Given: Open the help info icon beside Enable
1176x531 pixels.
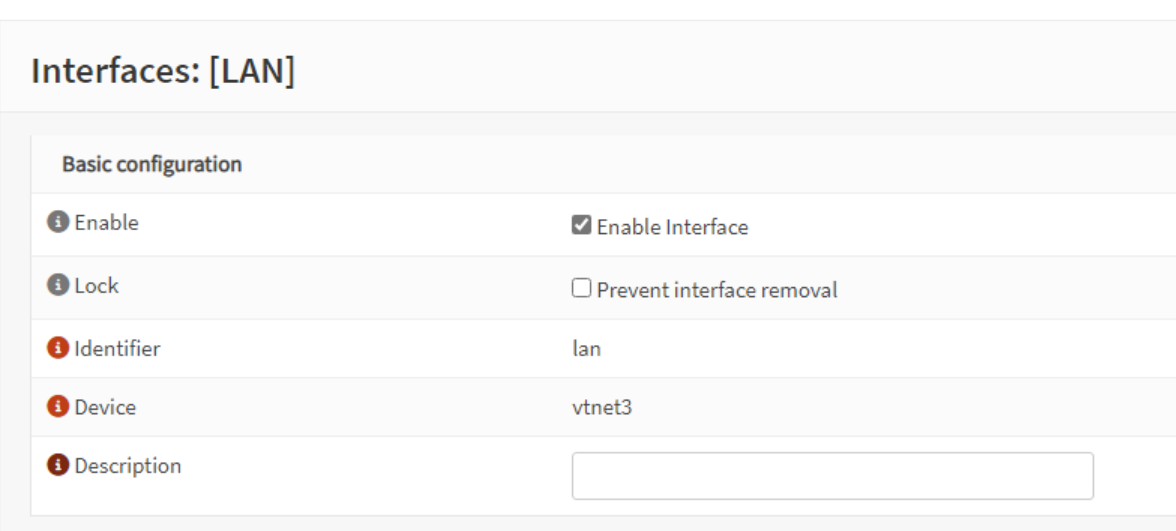Looking at the screenshot, I should click(58, 222).
